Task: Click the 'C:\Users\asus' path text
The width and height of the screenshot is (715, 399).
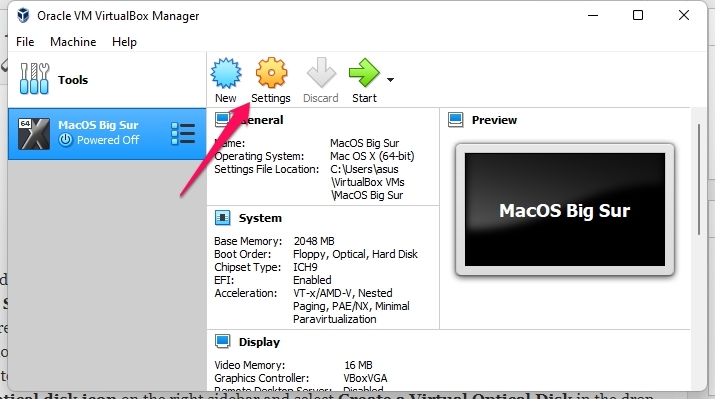Action: coord(364,169)
